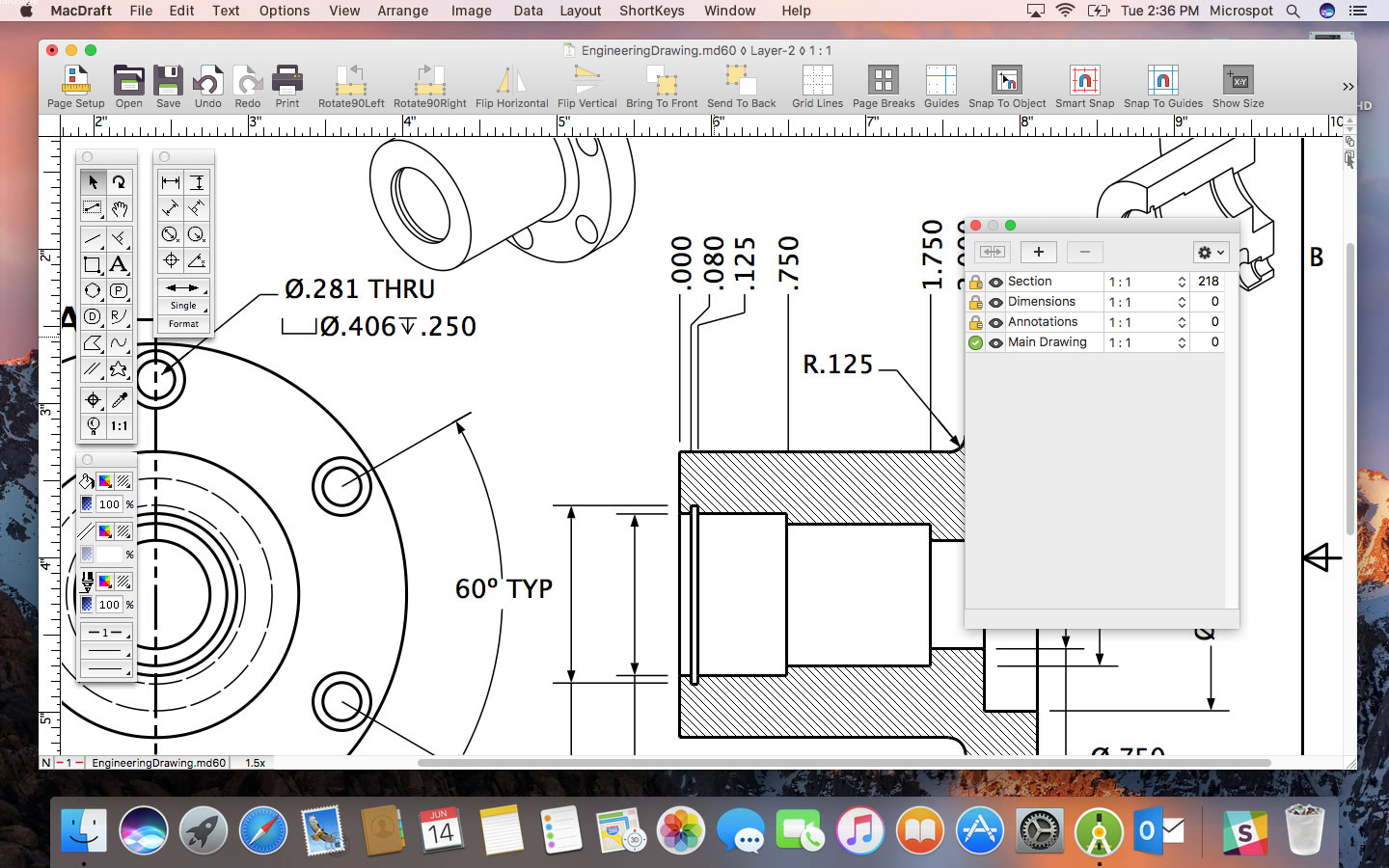Click the Flip Horizontal toolbar icon
This screenshot has height=868, width=1389.
(511, 87)
